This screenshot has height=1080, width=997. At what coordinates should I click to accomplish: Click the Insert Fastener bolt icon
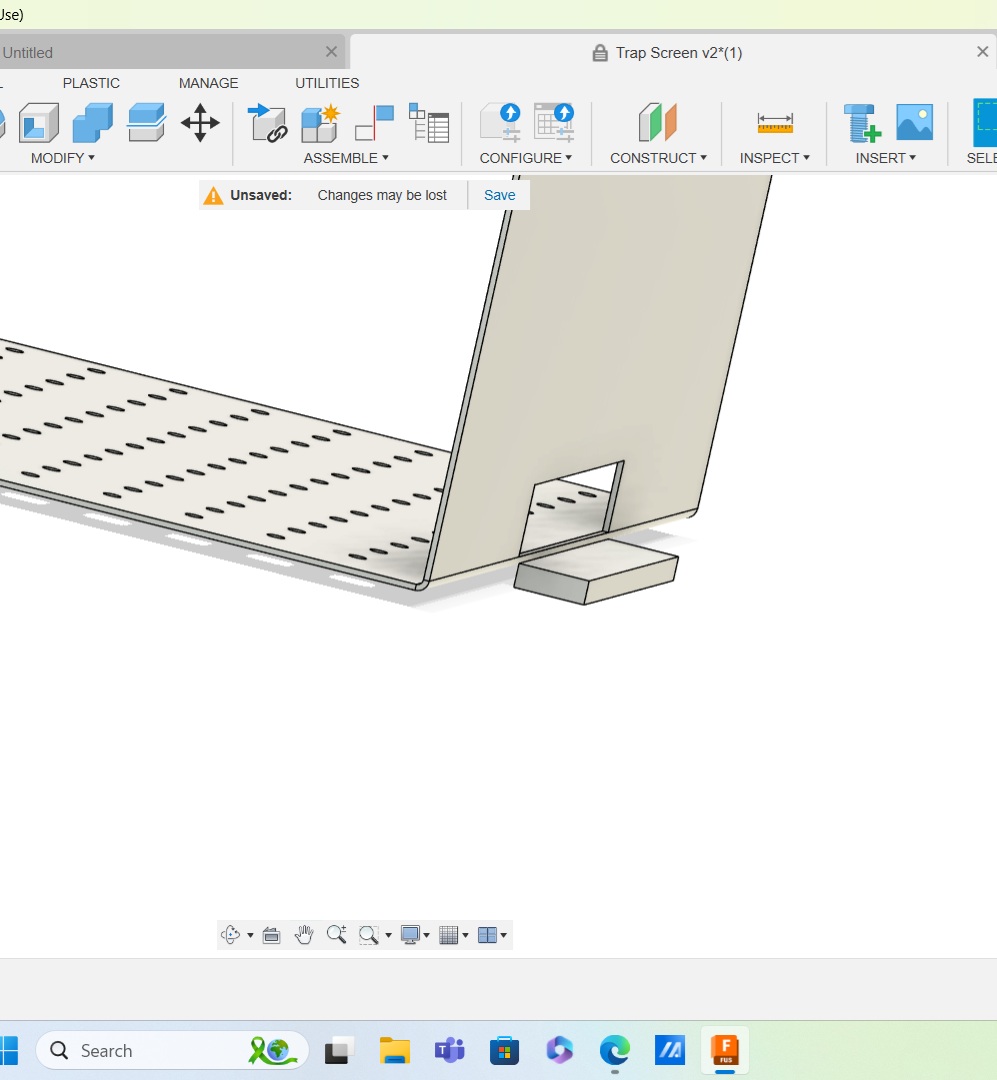click(x=861, y=123)
